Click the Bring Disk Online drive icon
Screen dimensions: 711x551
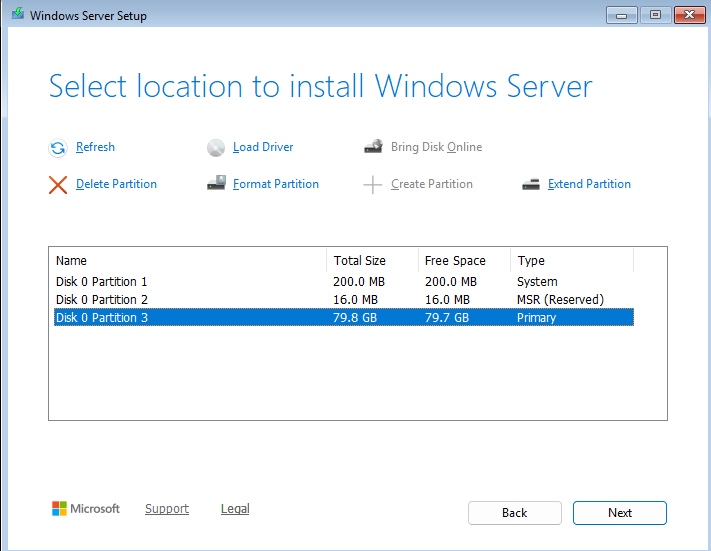373,147
